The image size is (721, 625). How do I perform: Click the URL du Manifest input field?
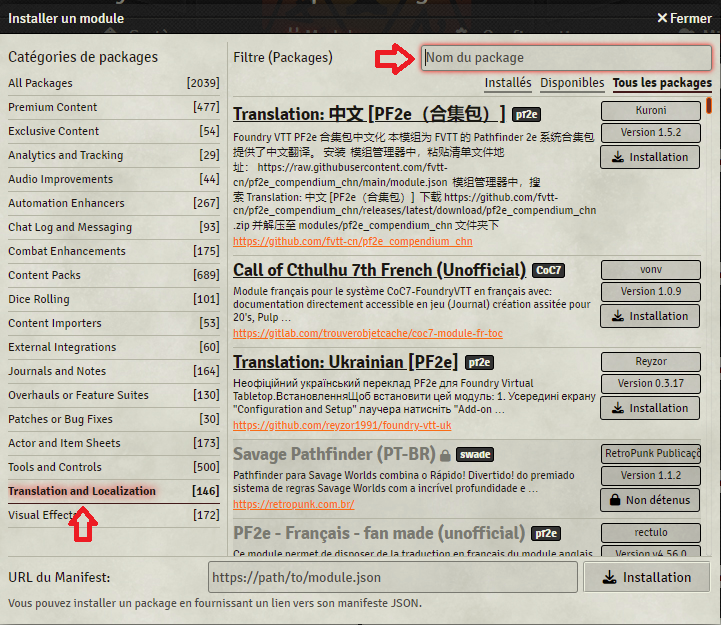click(392, 578)
